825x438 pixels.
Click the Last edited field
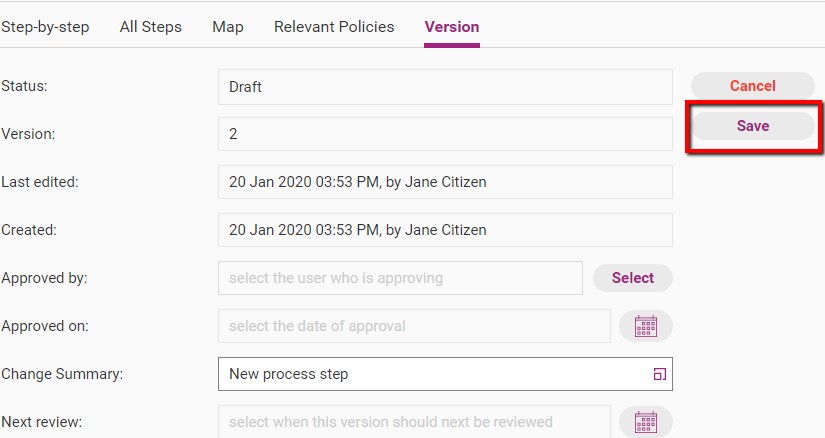[445, 182]
